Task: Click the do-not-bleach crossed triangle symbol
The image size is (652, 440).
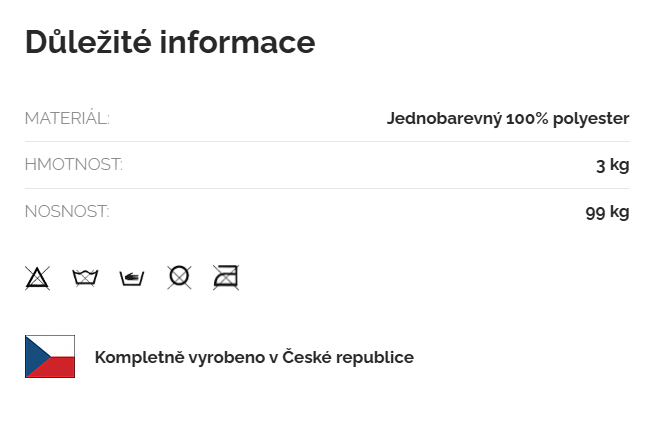Action: tap(37, 277)
